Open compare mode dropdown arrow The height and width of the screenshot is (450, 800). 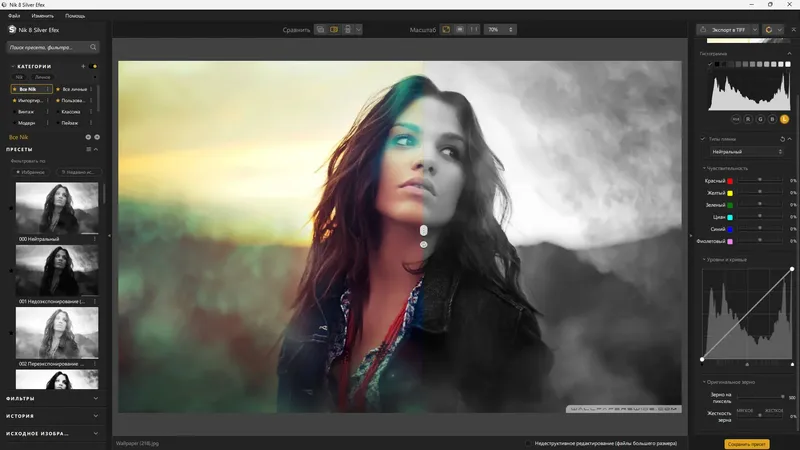point(359,30)
